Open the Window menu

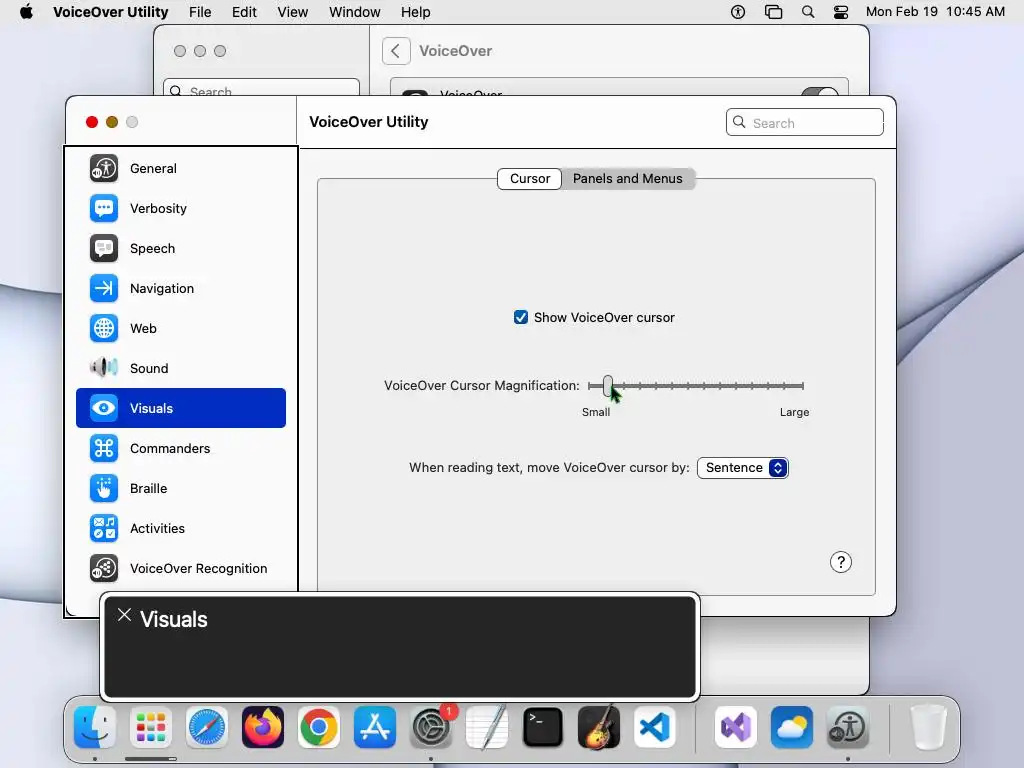(355, 12)
